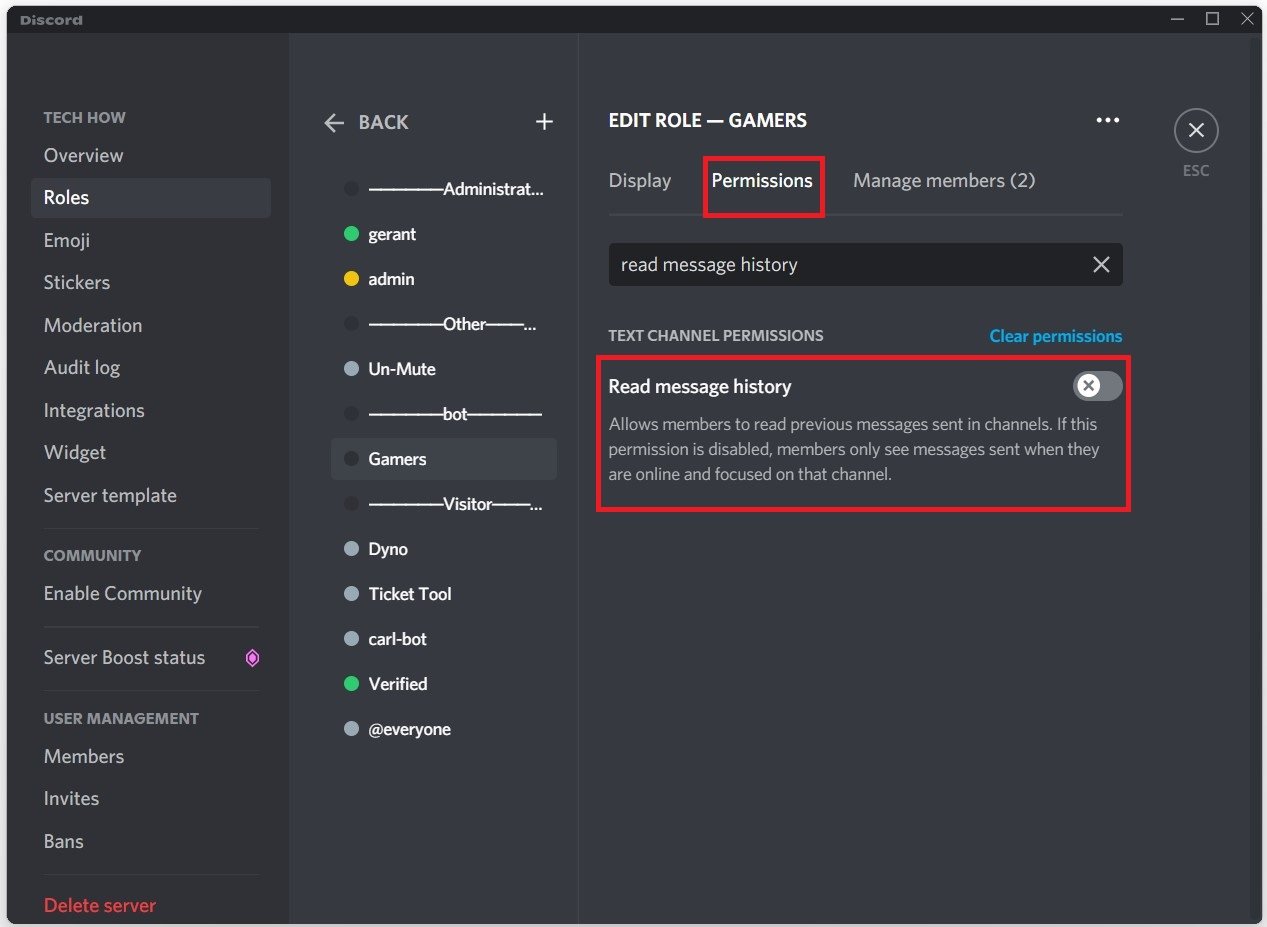Click the yellow dot beside admin role
This screenshot has height=927, width=1267.
coord(351,279)
